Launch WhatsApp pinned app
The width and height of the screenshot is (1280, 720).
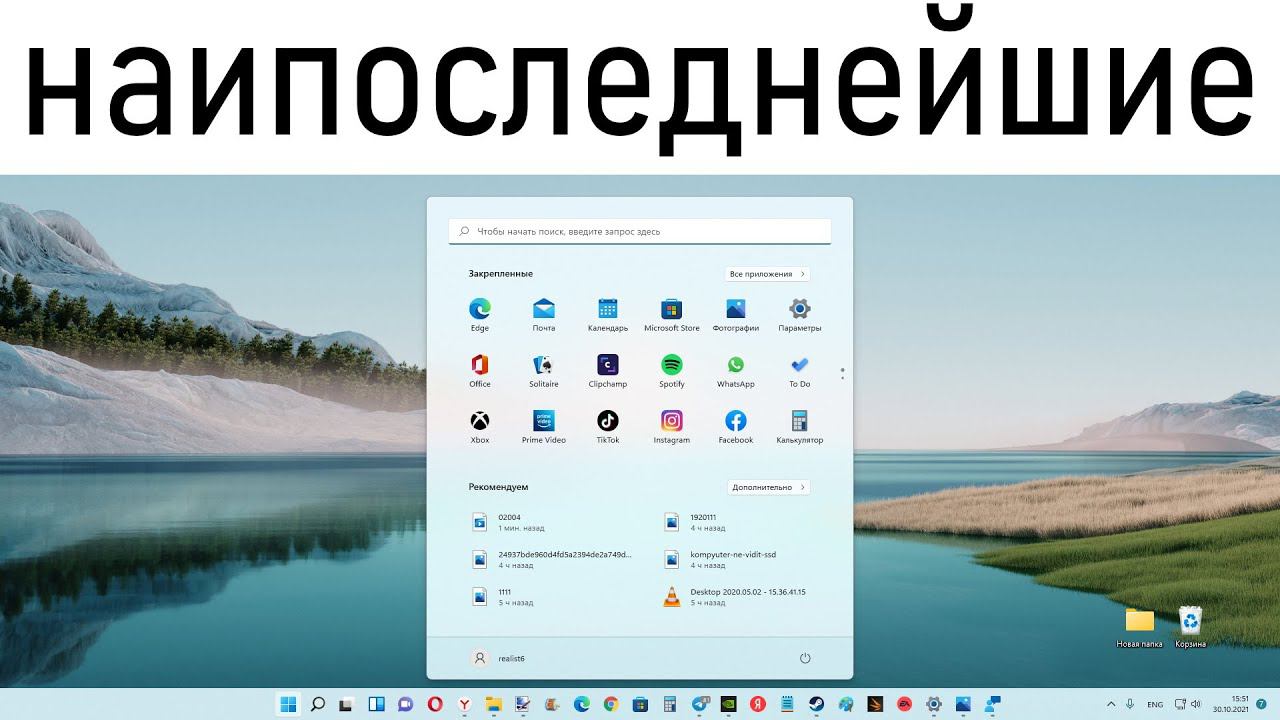(x=736, y=370)
